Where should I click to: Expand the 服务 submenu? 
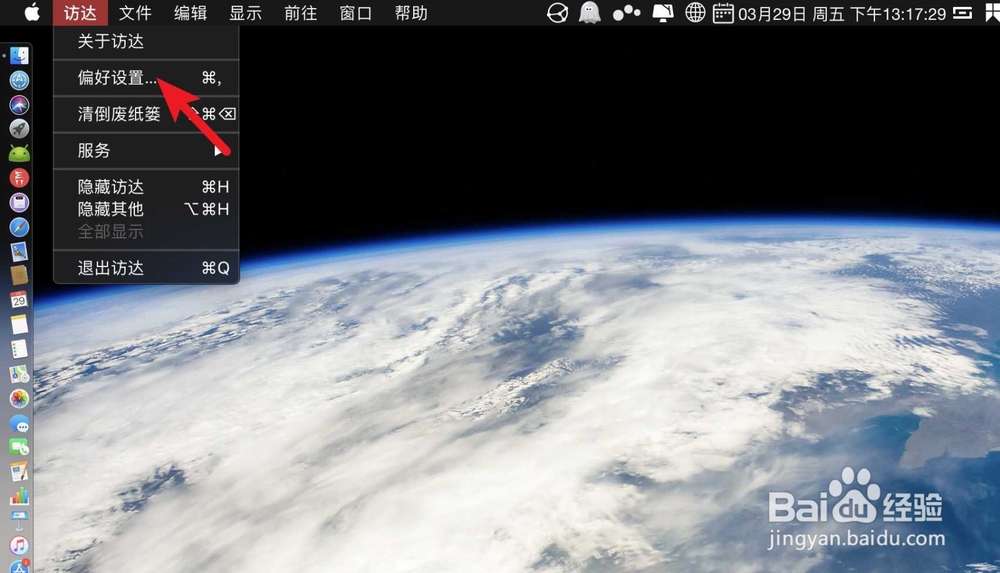[146, 151]
